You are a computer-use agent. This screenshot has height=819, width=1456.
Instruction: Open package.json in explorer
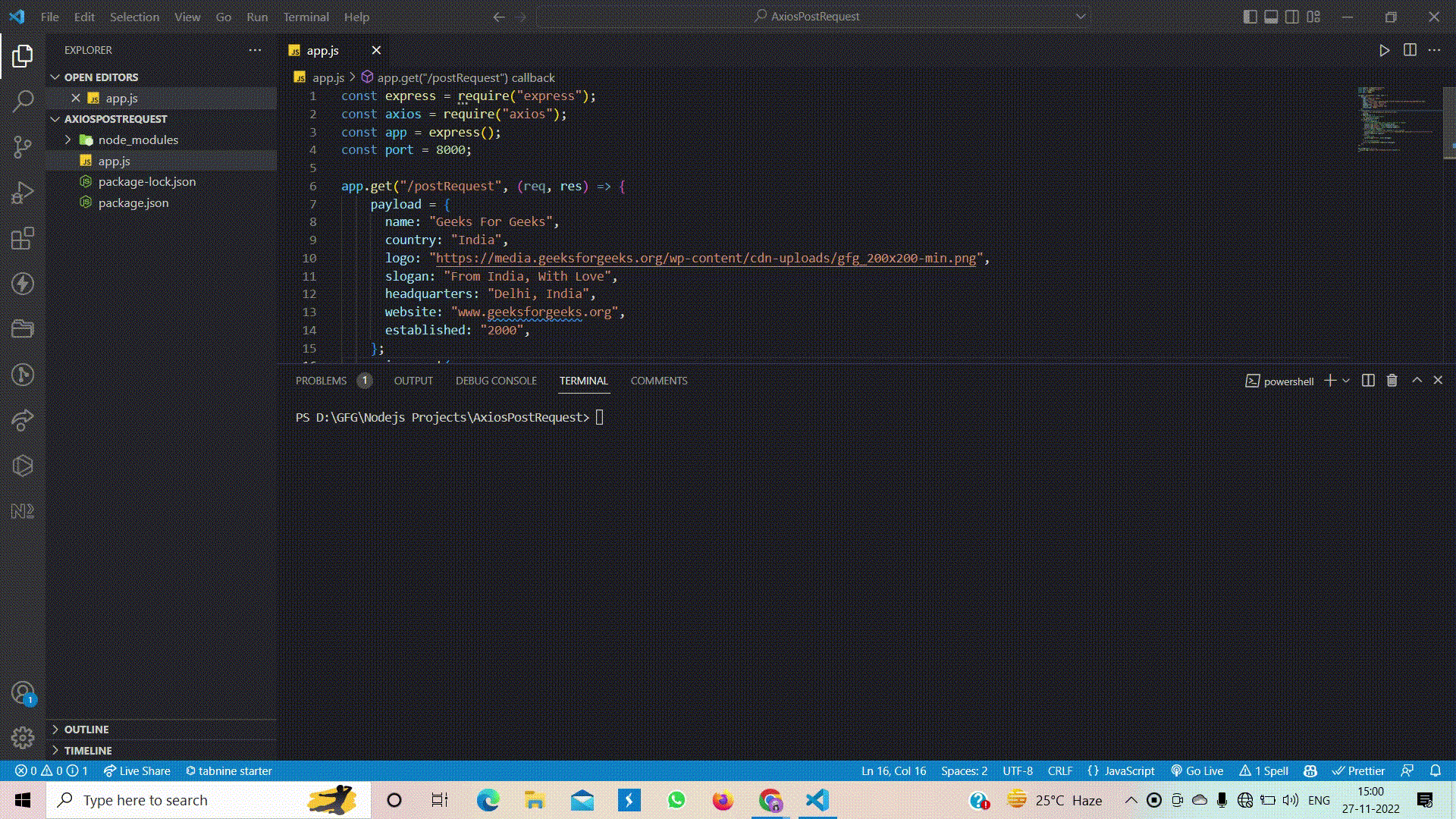click(133, 203)
